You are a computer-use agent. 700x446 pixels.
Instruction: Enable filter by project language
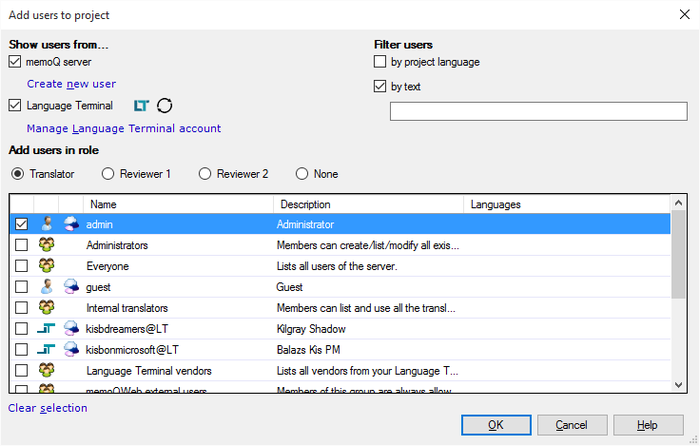point(380,62)
